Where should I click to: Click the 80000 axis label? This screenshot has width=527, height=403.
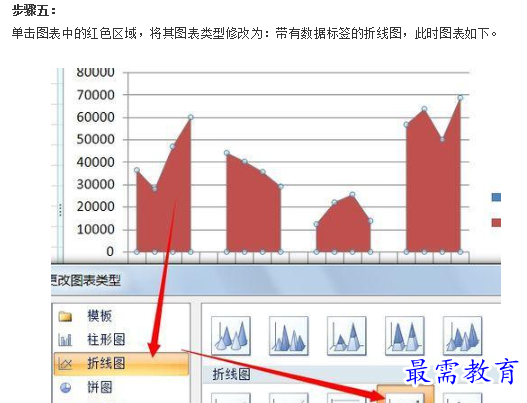click(x=95, y=72)
